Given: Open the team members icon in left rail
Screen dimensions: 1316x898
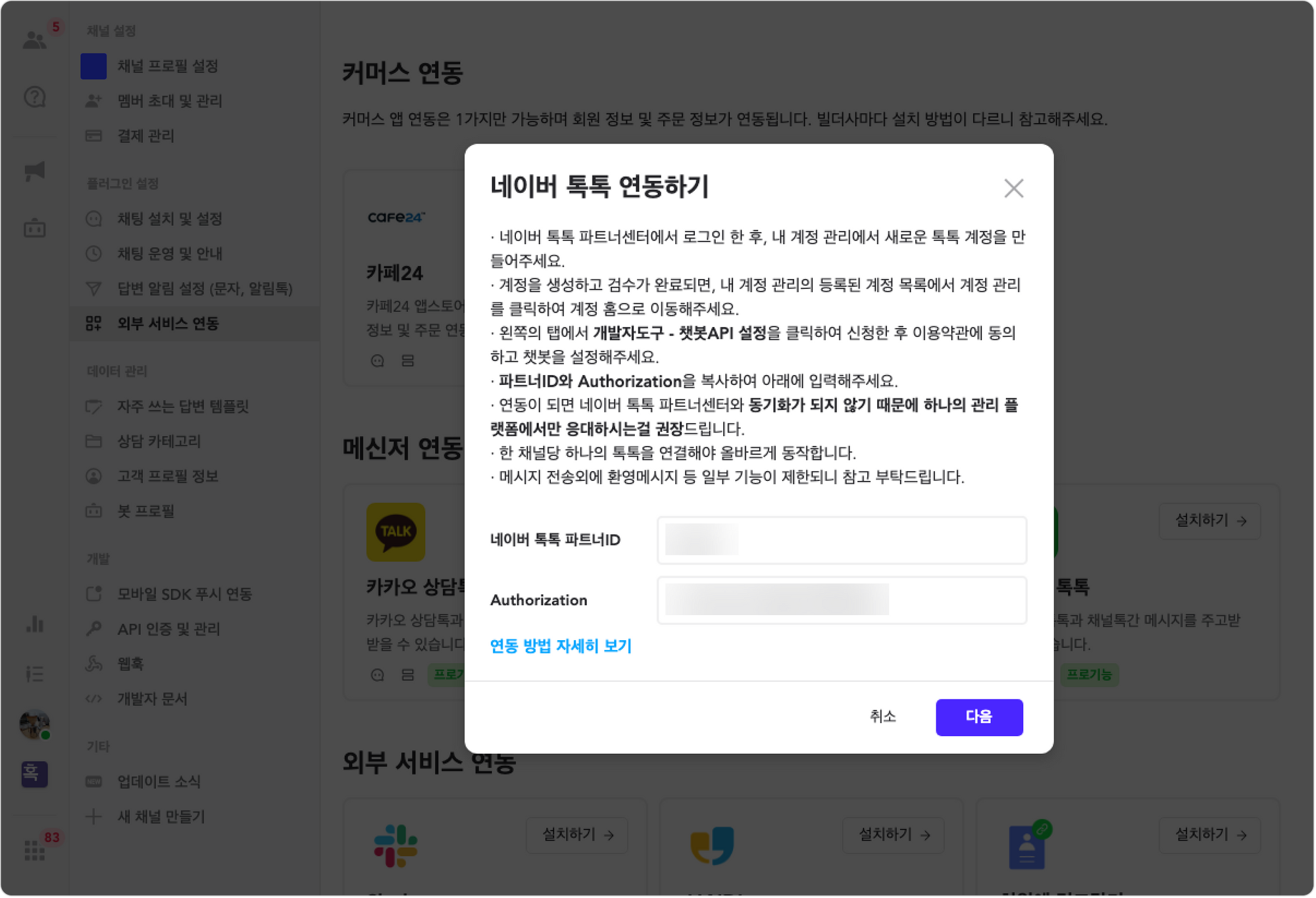Looking at the screenshot, I should pos(34,41).
